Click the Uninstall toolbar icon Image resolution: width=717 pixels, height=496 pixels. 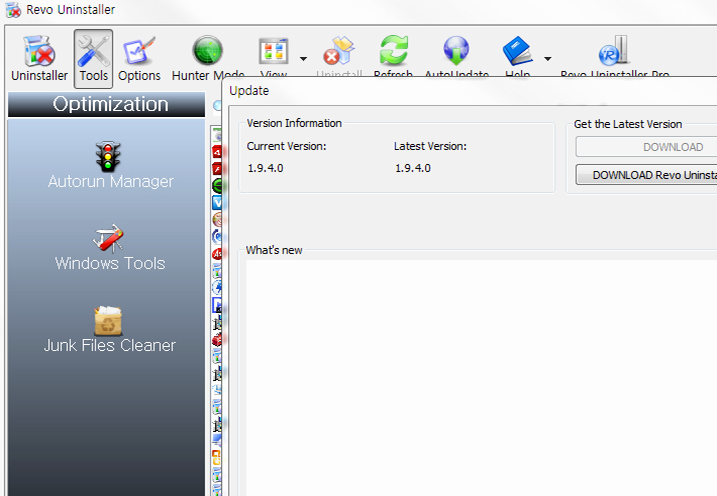339,51
